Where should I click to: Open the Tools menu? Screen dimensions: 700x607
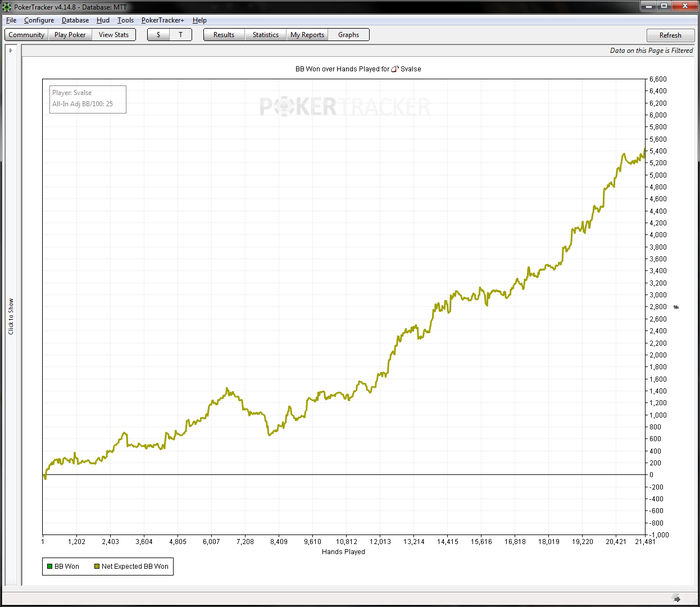(125, 20)
